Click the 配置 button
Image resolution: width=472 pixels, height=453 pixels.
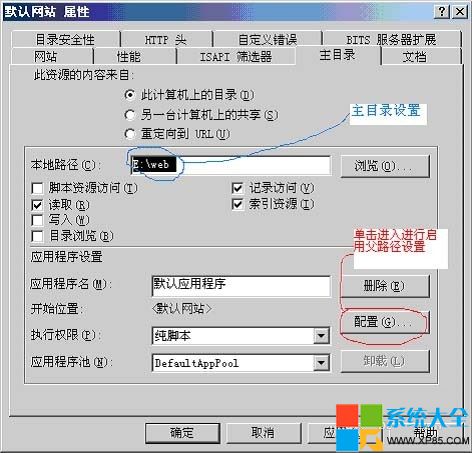tap(385, 322)
